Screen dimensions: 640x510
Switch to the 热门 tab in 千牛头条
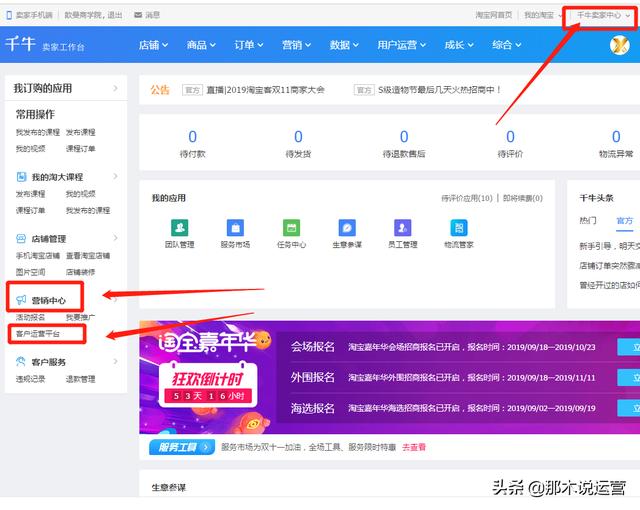pyautogui.click(x=588, y=221)
